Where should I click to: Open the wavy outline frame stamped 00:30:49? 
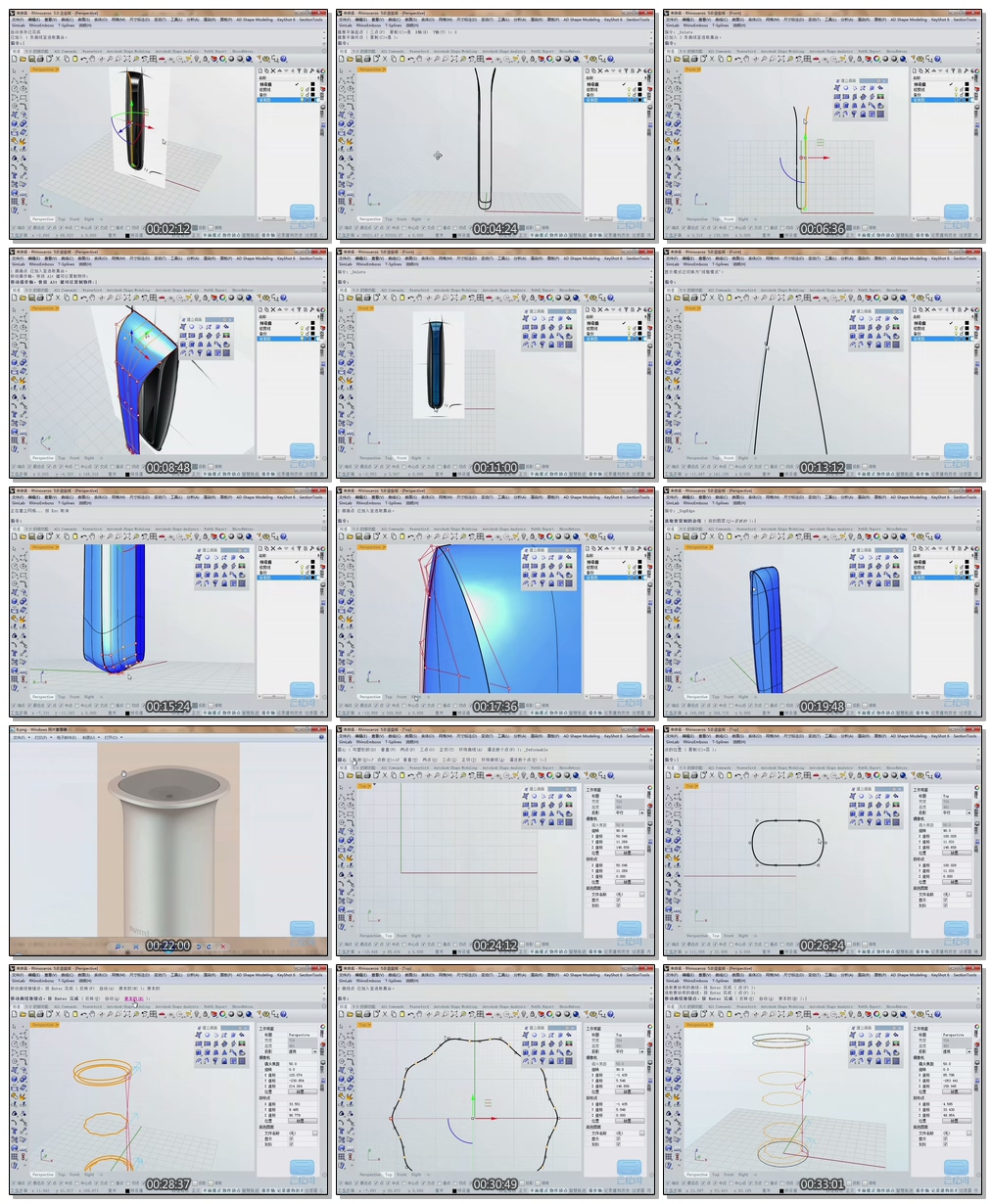pos(495,1080)
